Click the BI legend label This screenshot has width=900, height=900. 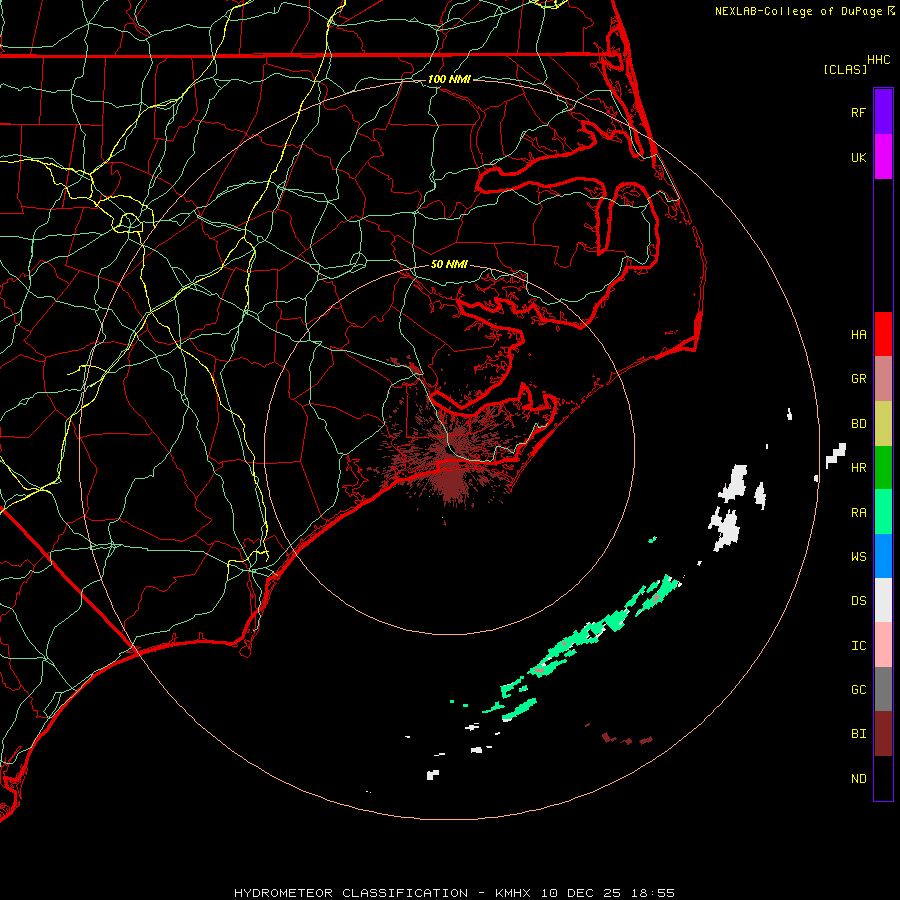(x=859, y=734)
